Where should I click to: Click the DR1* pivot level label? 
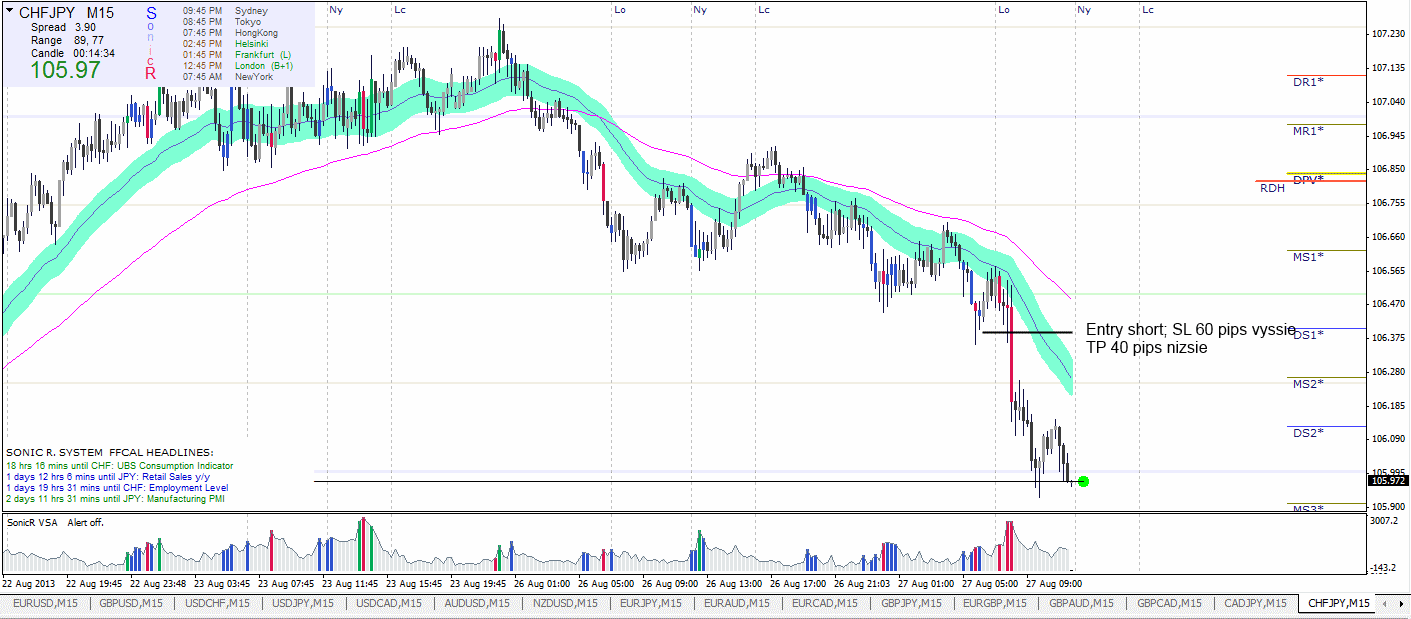tap(1308, 82)
